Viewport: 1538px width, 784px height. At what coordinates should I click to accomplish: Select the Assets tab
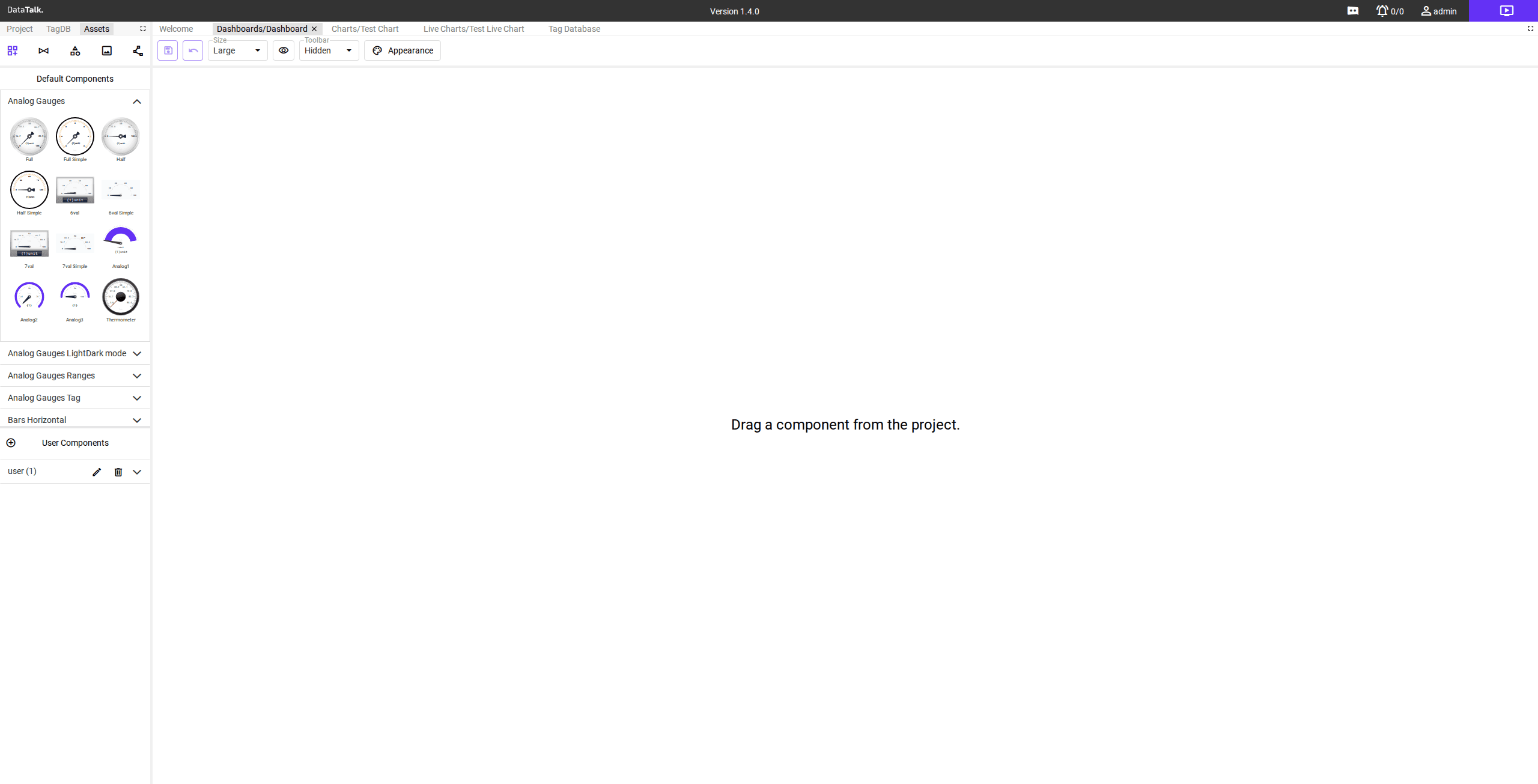[97, 29]
